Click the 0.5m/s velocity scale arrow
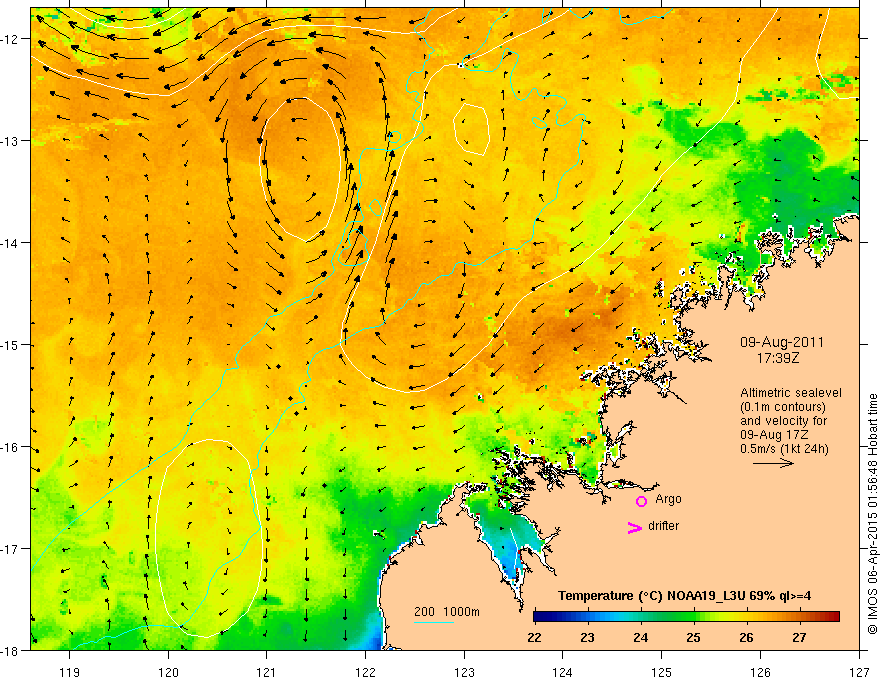The width and height of the screenshot is (880, 680). click(773, 463)
